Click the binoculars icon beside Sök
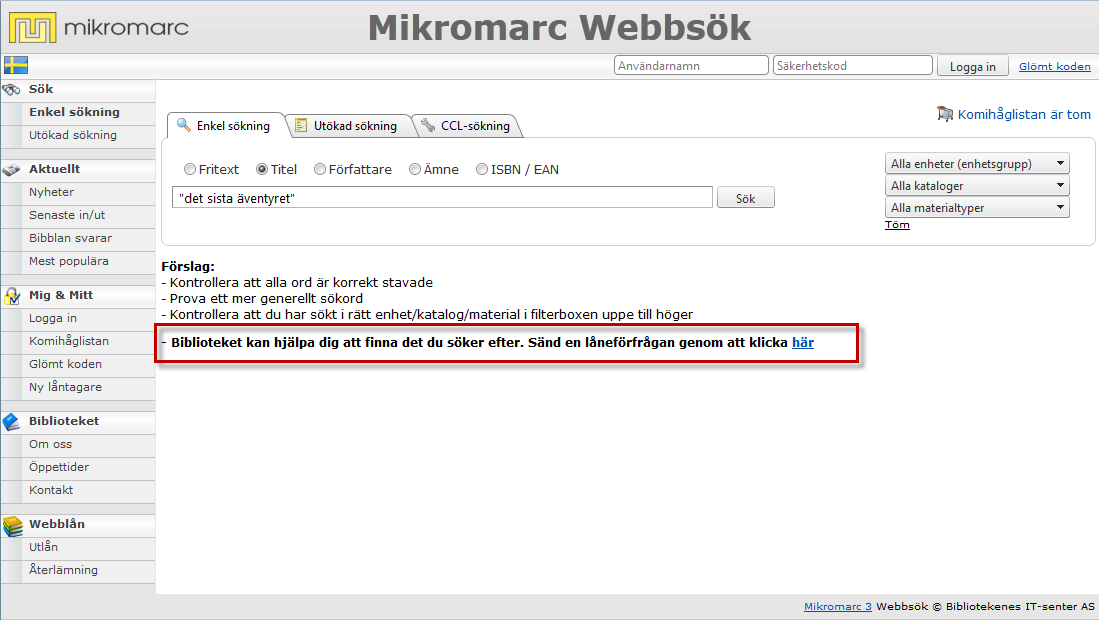The width and height of the screenshot is (1099, 620). [12, 90]
